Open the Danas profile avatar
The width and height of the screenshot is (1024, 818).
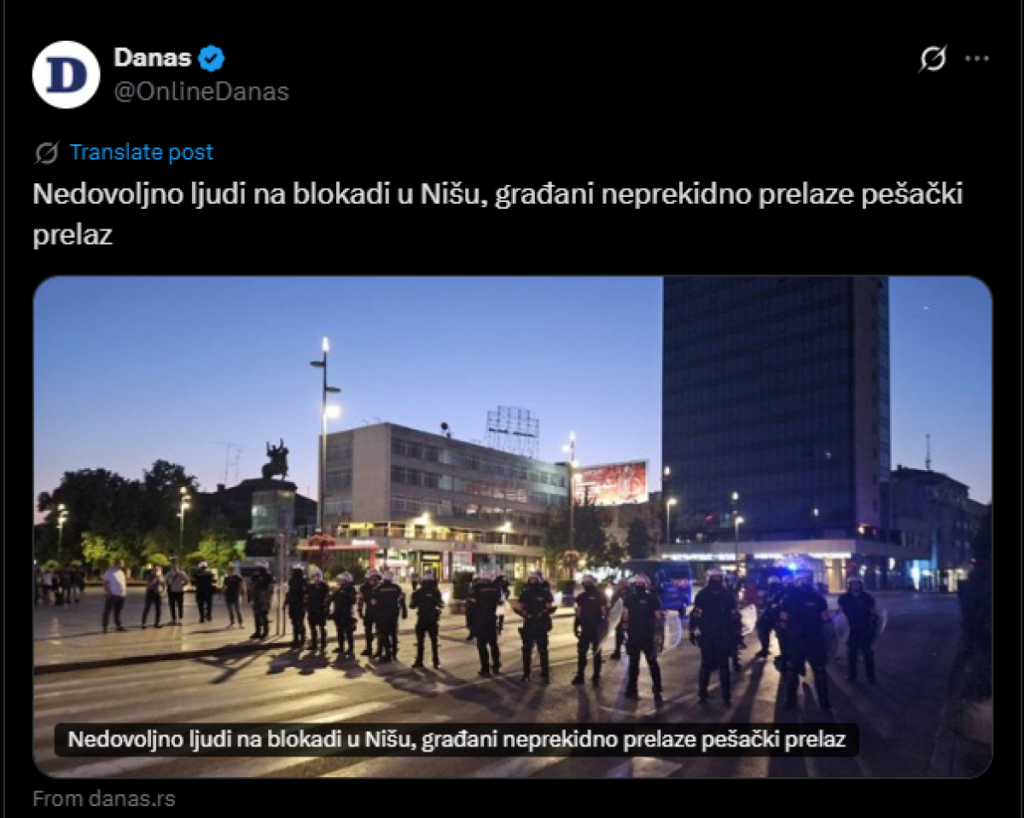(66, 74)
